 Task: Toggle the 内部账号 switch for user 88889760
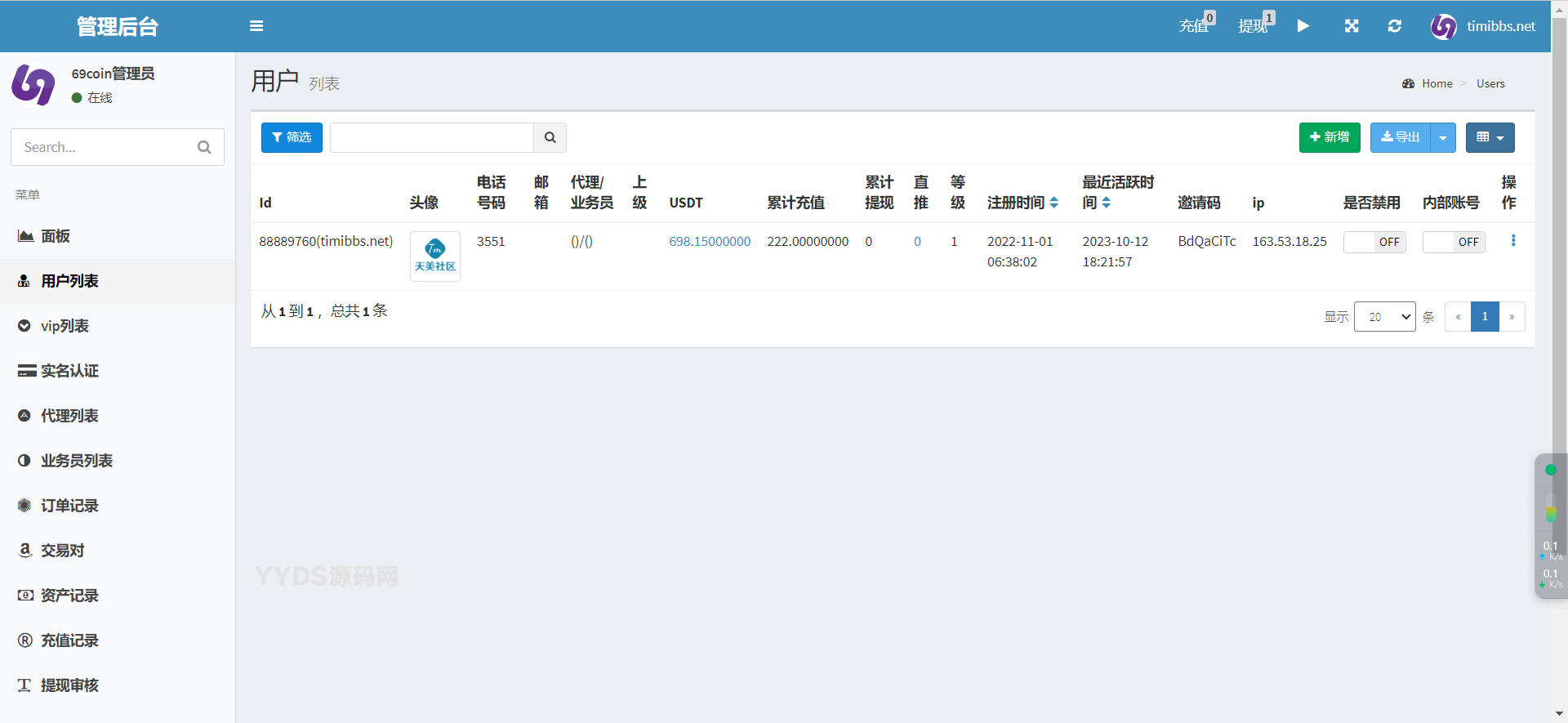[x=1454, y=242]
